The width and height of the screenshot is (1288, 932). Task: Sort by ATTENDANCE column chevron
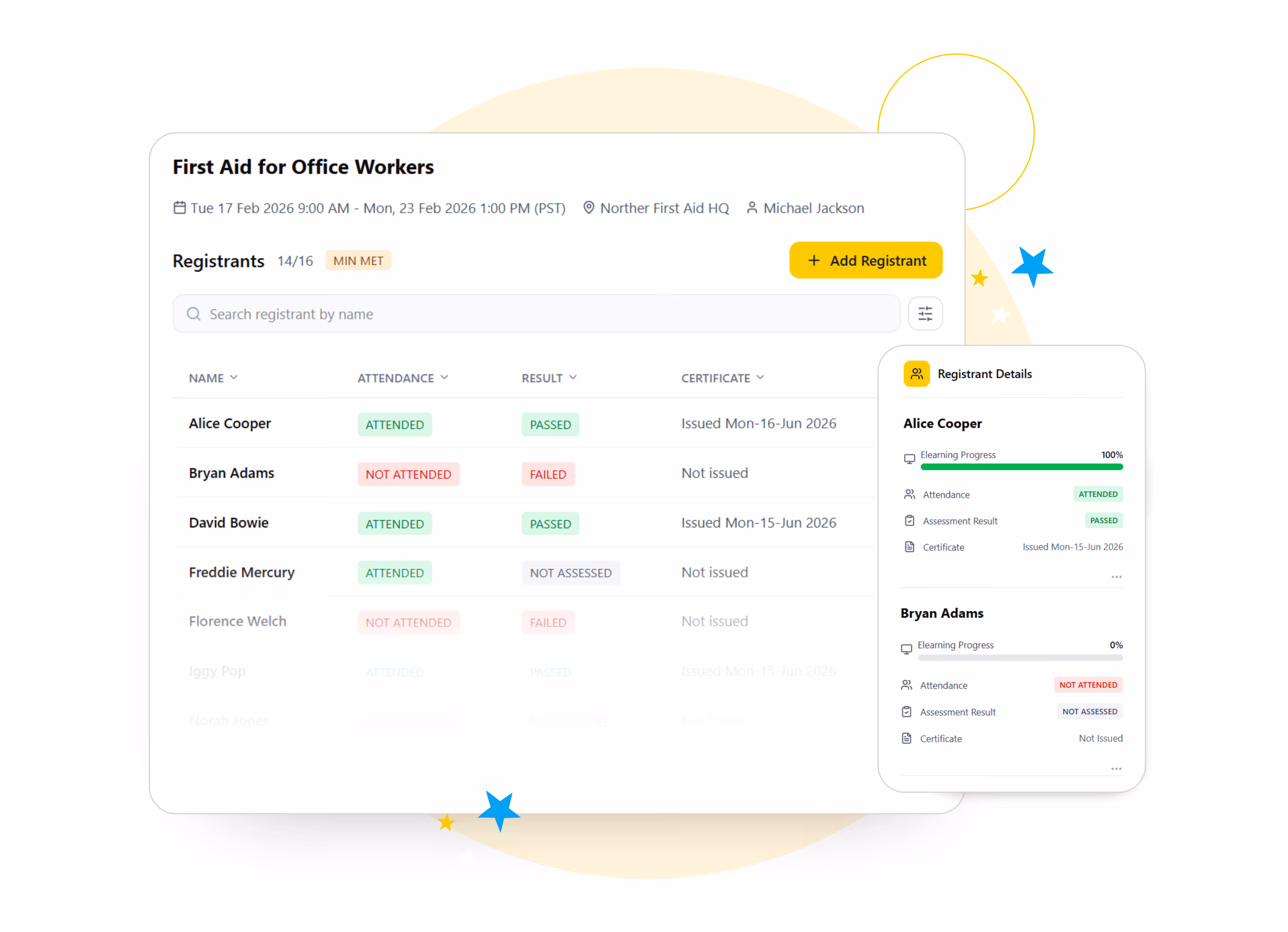tap(444, 377)
